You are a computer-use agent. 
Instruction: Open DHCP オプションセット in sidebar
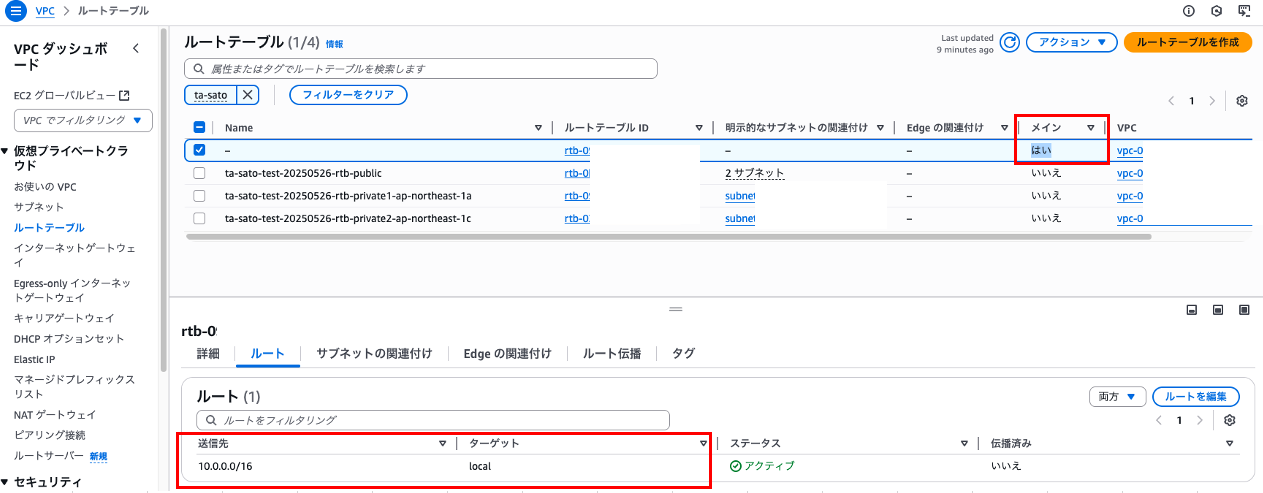[69, 338]
